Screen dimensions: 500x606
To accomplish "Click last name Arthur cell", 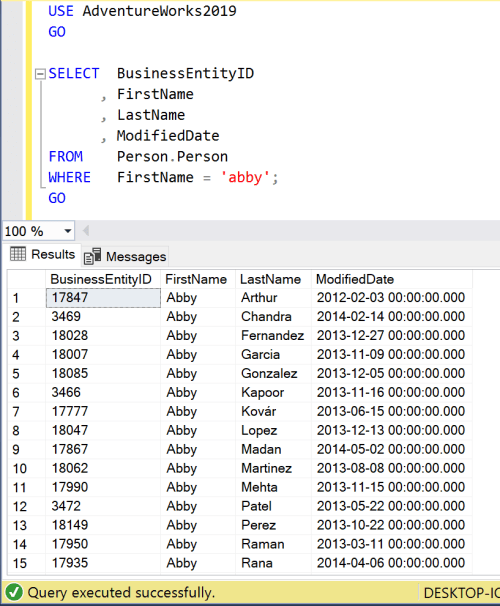I will [x=273, y=298].
